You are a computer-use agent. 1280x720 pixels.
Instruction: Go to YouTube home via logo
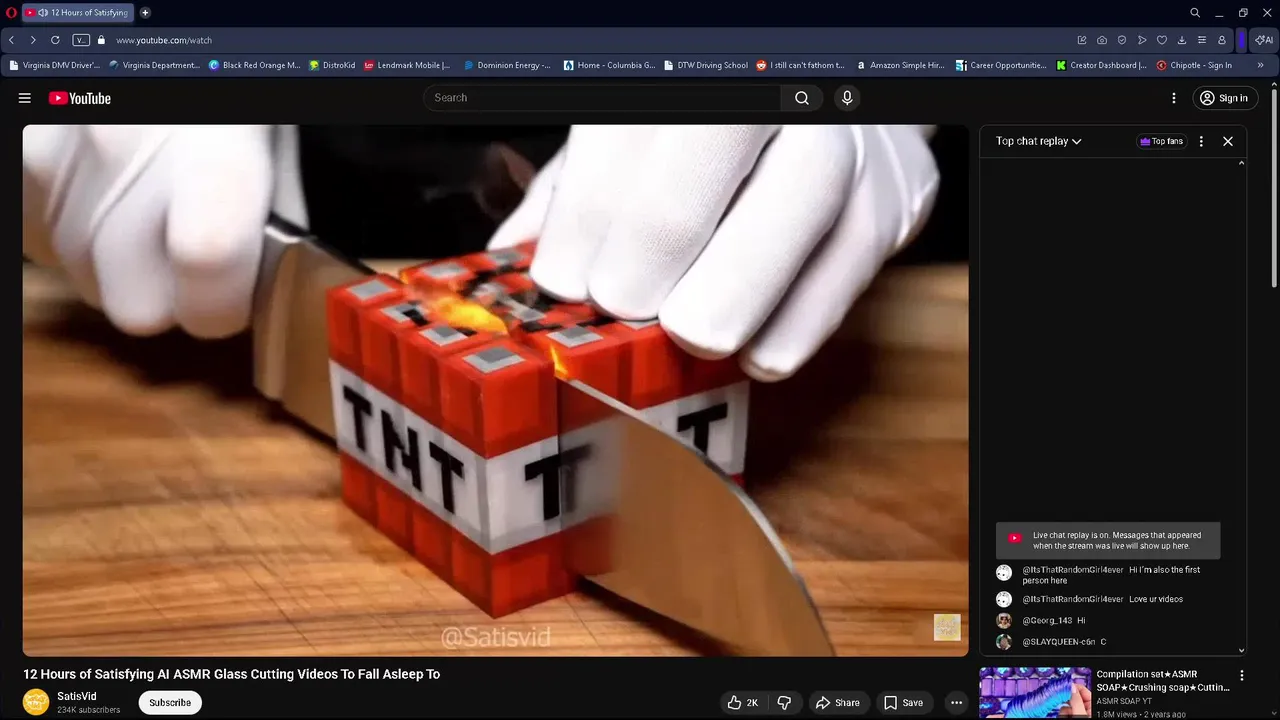click(x=80, y=98)
